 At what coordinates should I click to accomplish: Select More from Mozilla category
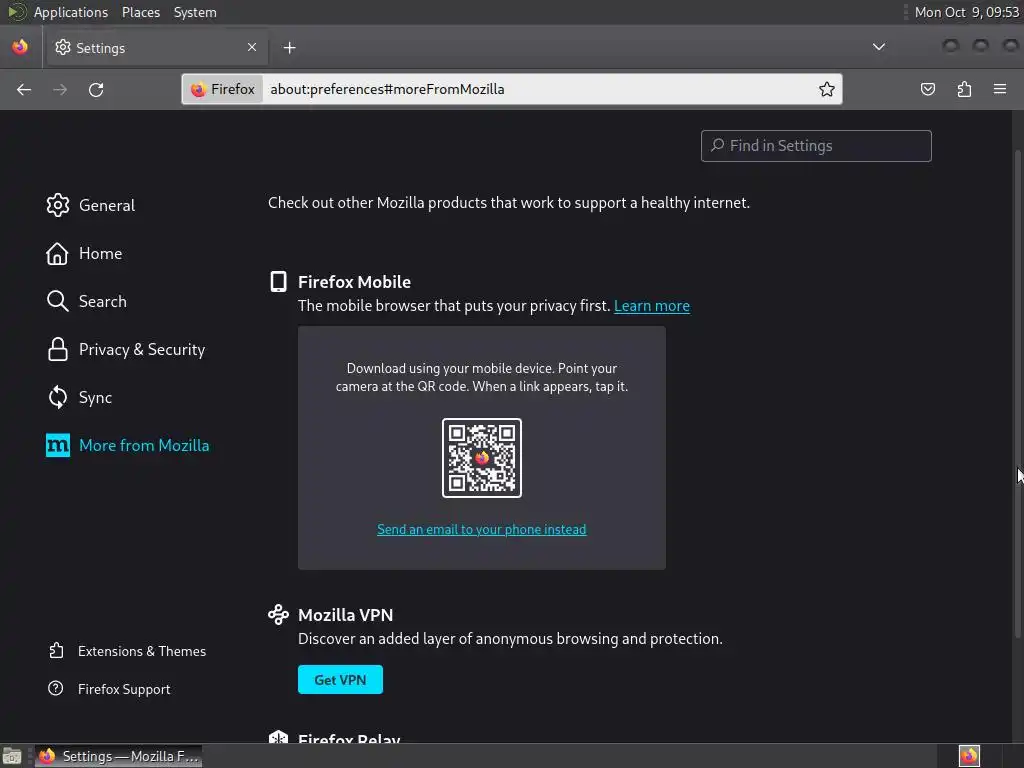click(128, 445)
